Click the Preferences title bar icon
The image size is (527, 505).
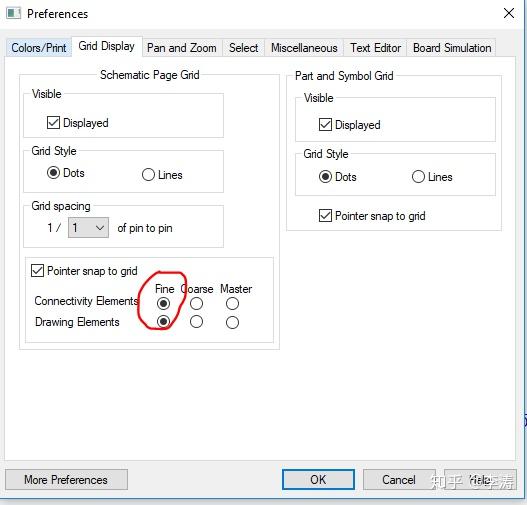14,13
